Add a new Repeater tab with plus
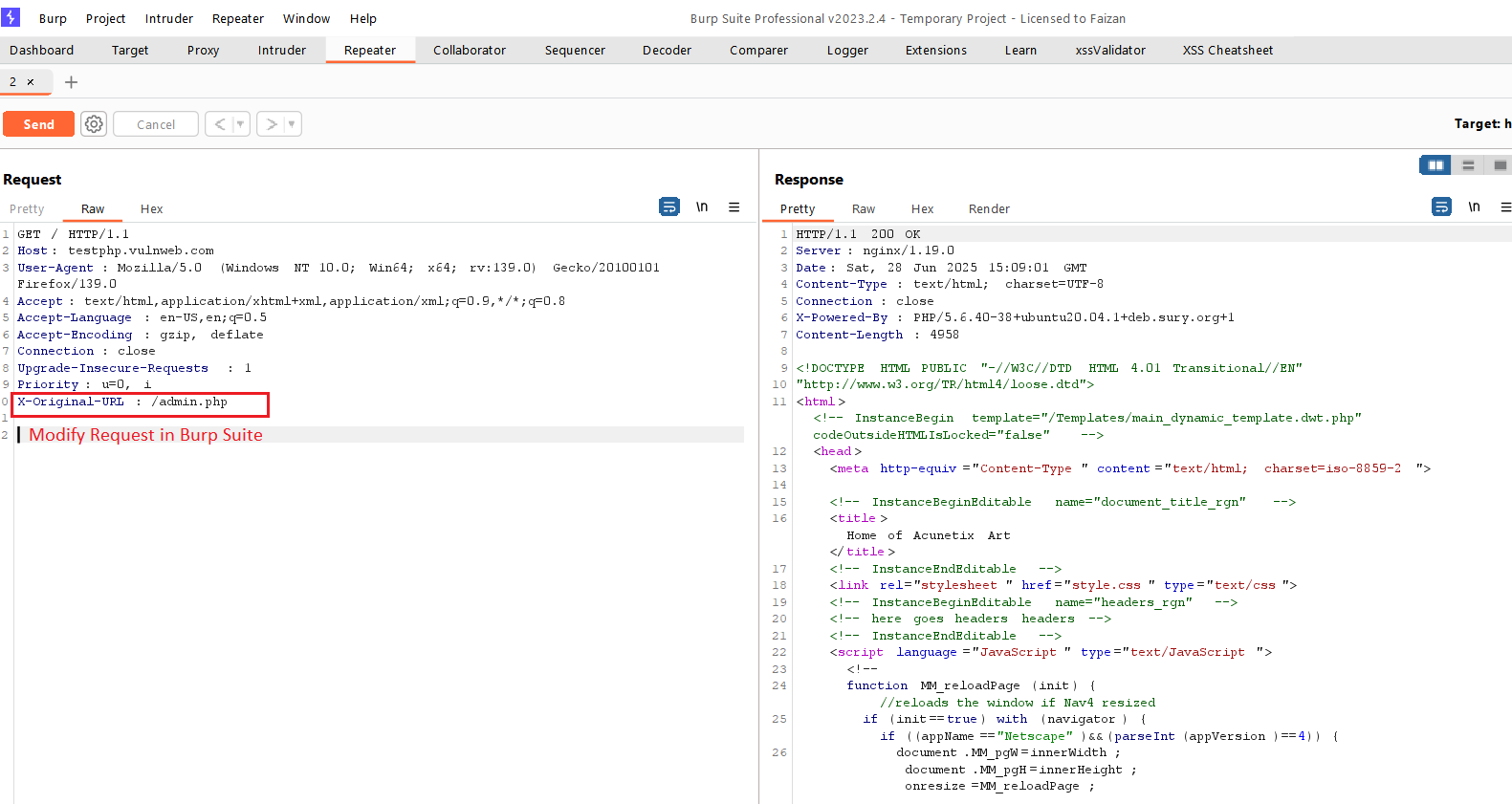Image resolution: width=1512 pixels, height=804 pixels. pyautogui.click(x=71, y=82)
